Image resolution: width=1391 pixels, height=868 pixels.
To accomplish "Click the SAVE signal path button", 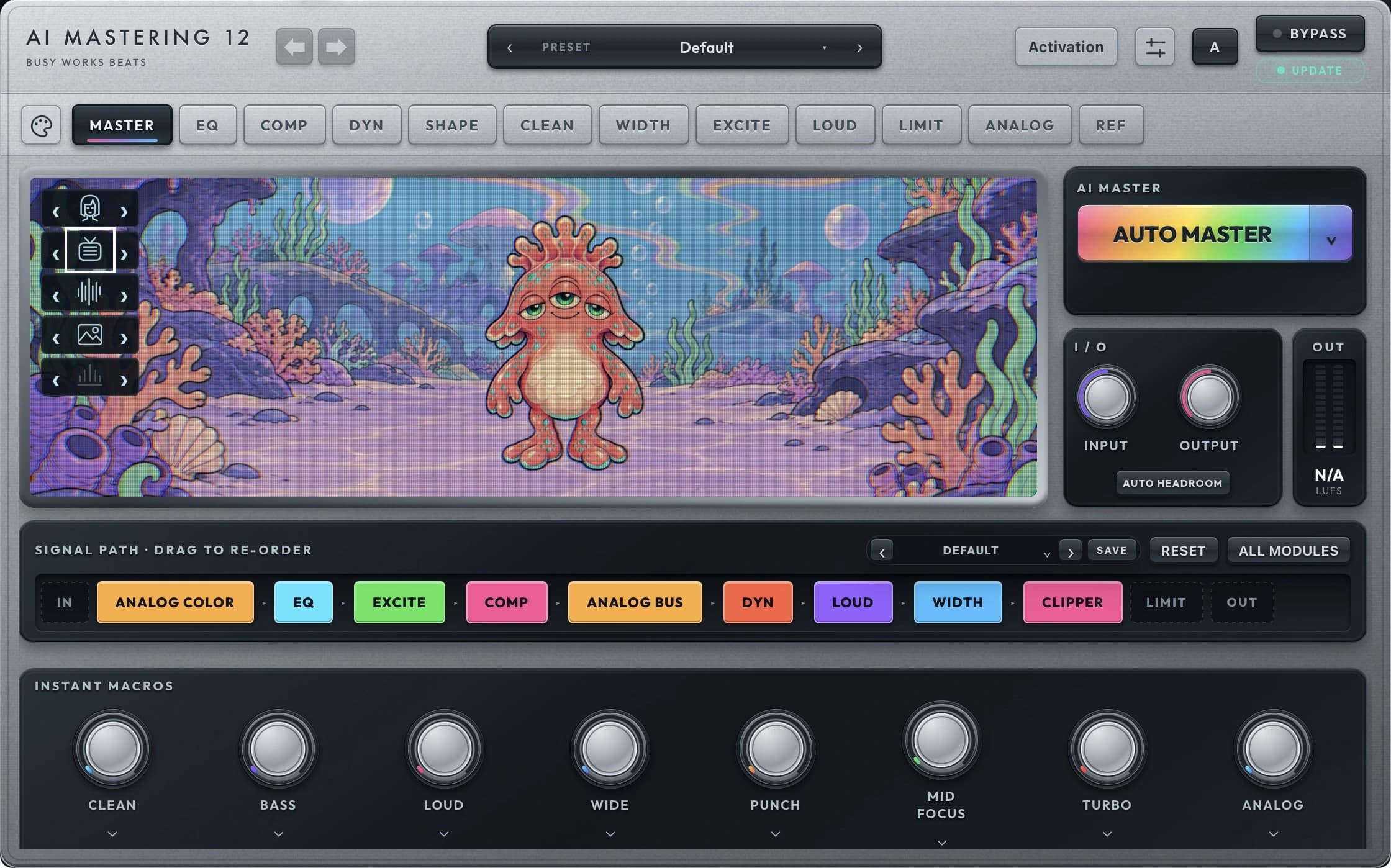I will pos(1111,550).
